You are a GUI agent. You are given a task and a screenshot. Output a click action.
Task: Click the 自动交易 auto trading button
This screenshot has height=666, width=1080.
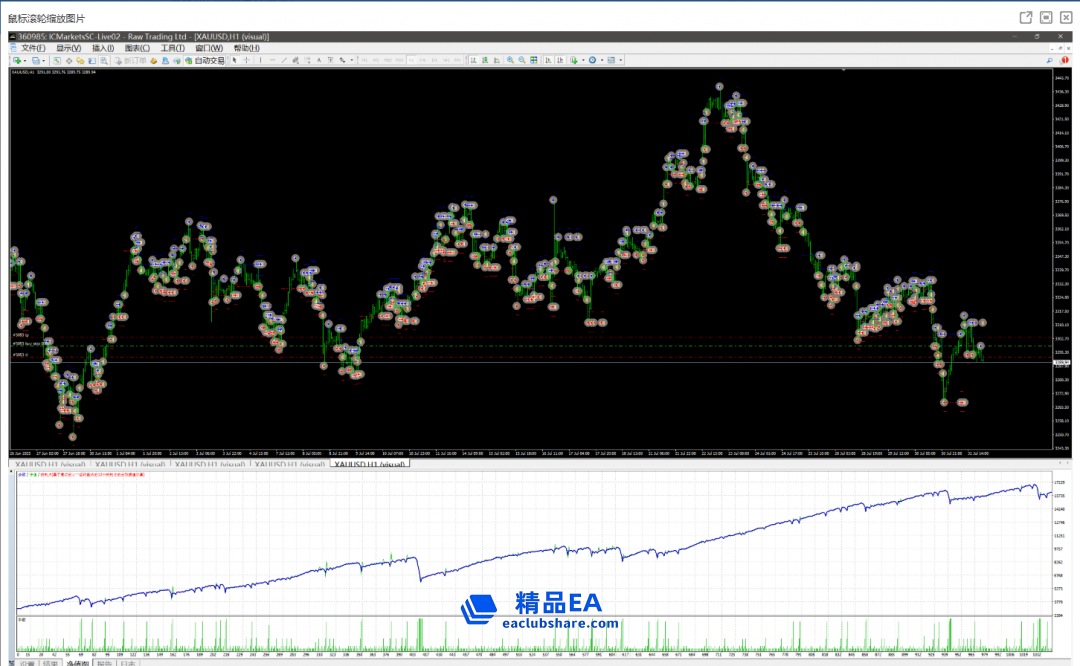click(x=205, y=60)
